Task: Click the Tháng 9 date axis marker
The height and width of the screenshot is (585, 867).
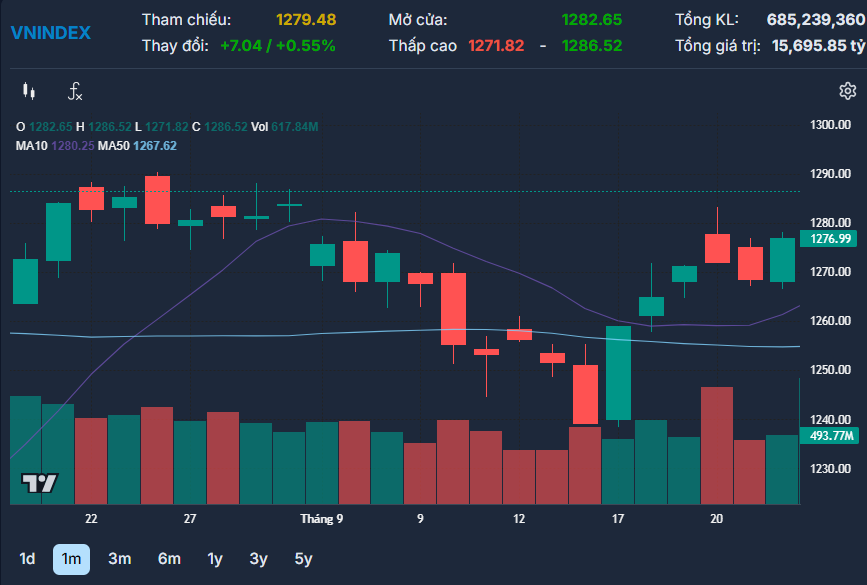Action: (322, 519)
